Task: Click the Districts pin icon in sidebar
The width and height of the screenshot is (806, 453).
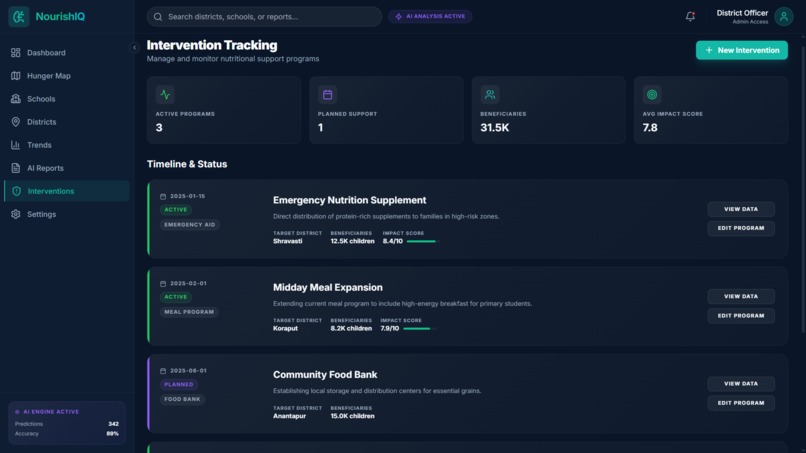Action: pyautogui.click(x=15, y=122)
